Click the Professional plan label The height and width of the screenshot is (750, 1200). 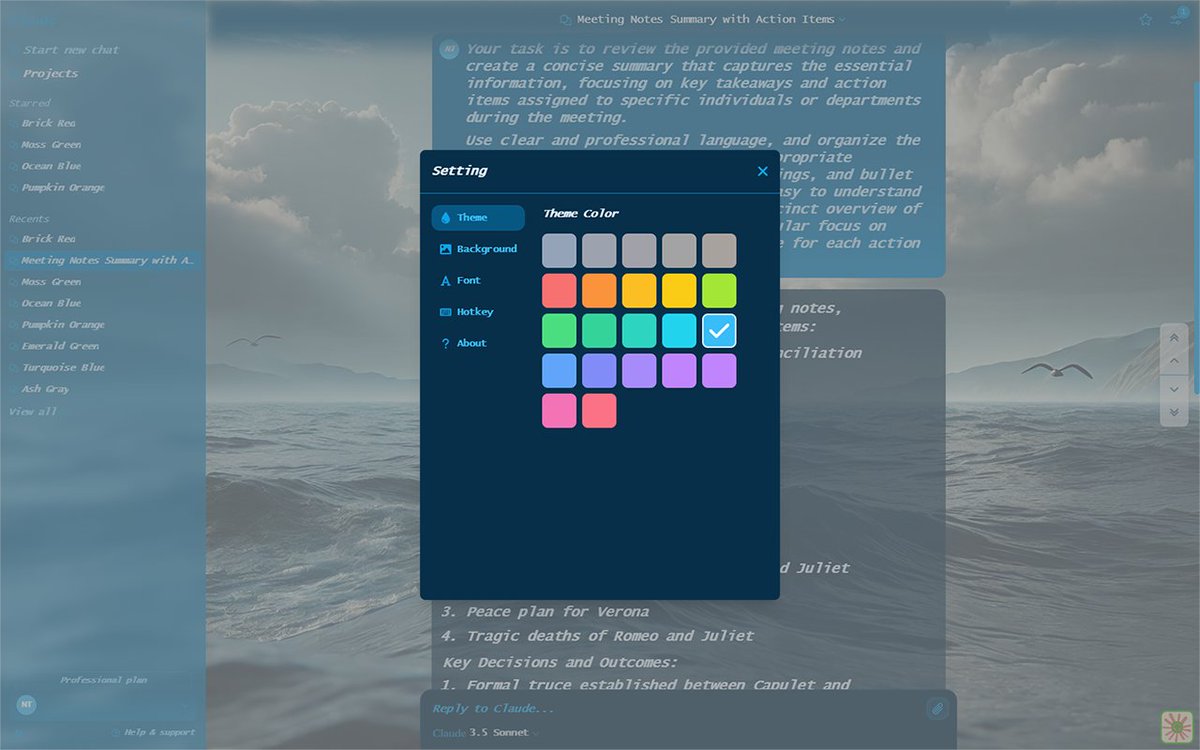(103, 680)
